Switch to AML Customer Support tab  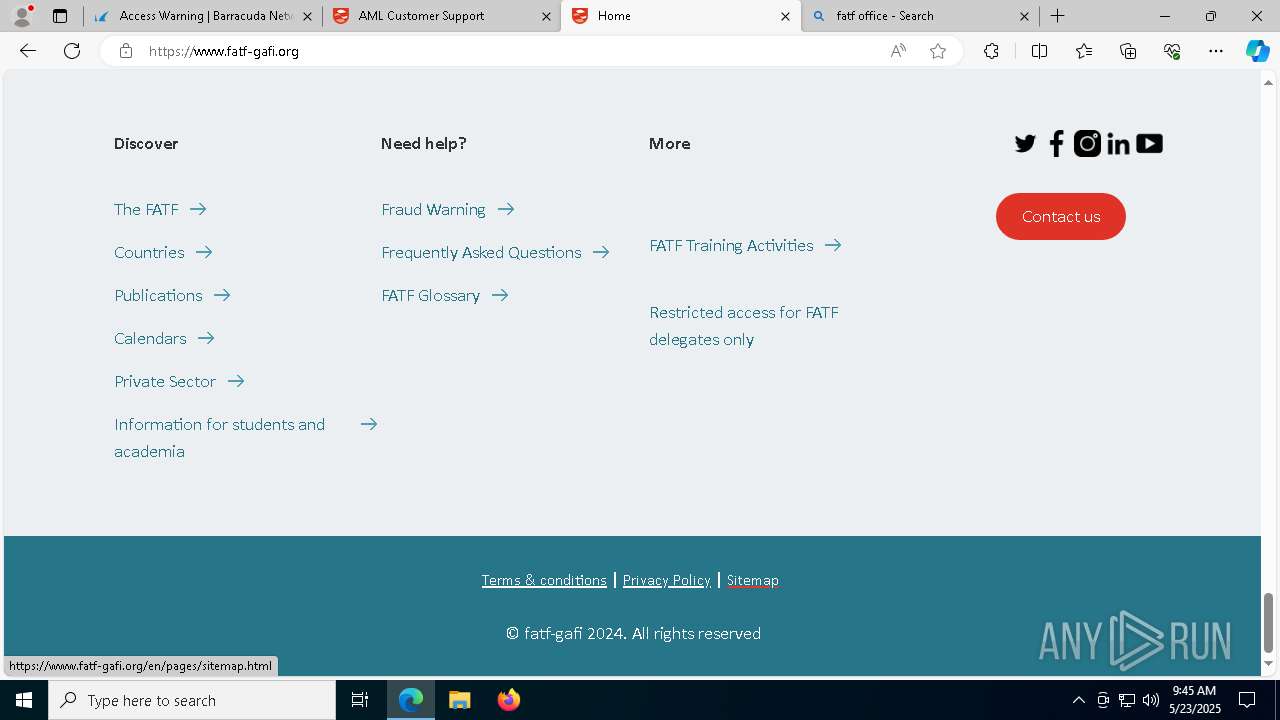[441, 16]
